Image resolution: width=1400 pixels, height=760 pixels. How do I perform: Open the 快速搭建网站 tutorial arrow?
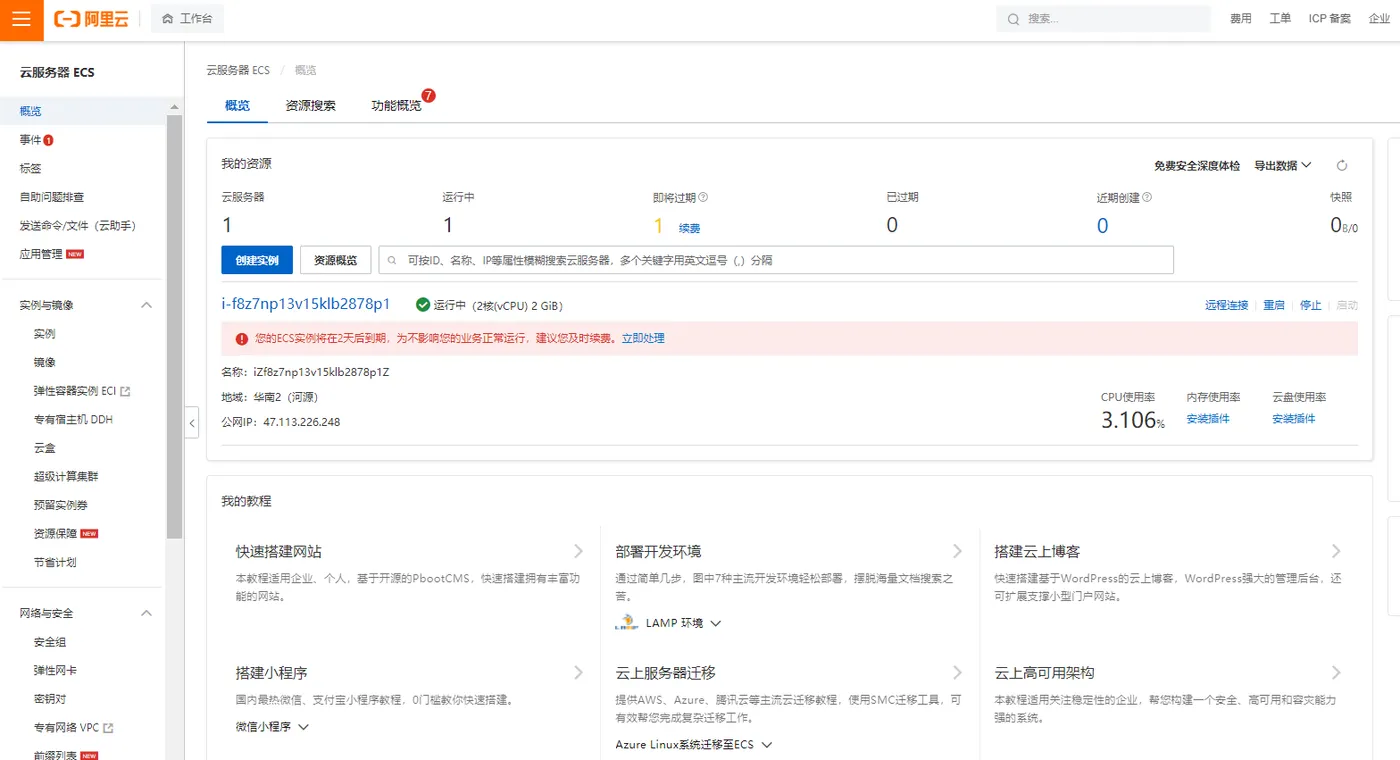pos(578,551)
